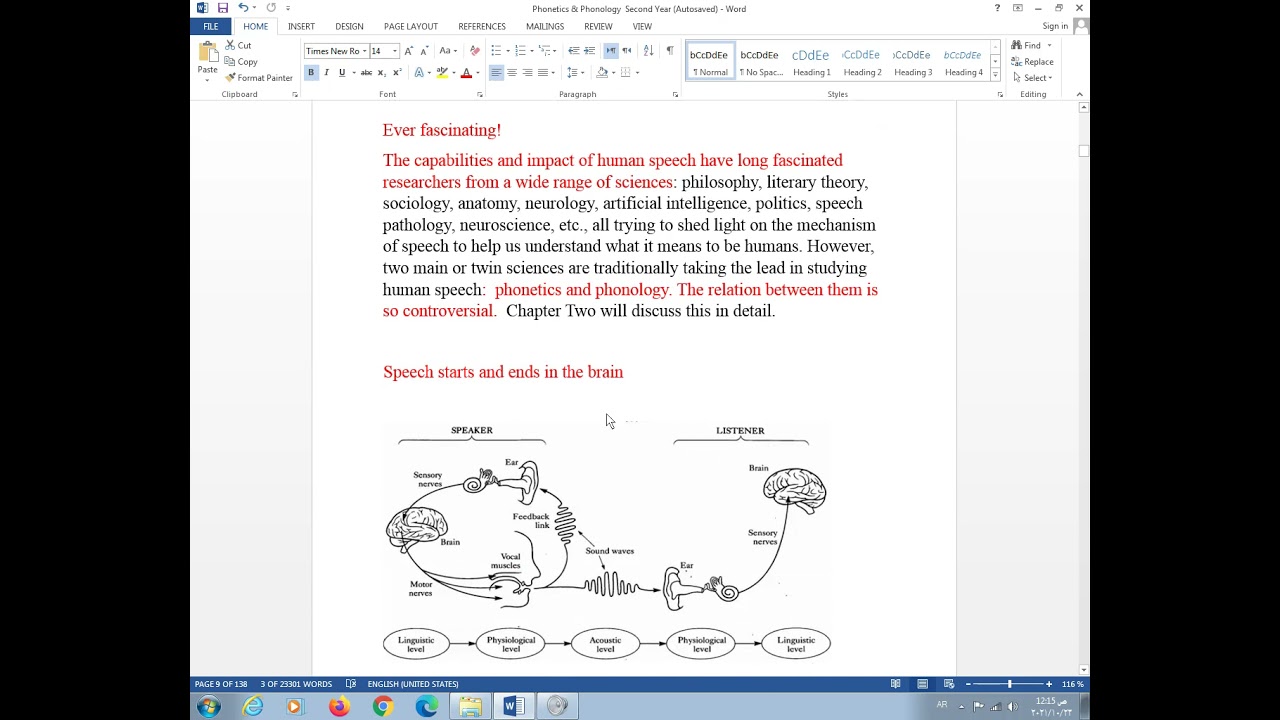Image resolution: width=1280 pixels, height=720 pixels.
Task: Open the font name dropdown
Action: (x=363, y=51)
